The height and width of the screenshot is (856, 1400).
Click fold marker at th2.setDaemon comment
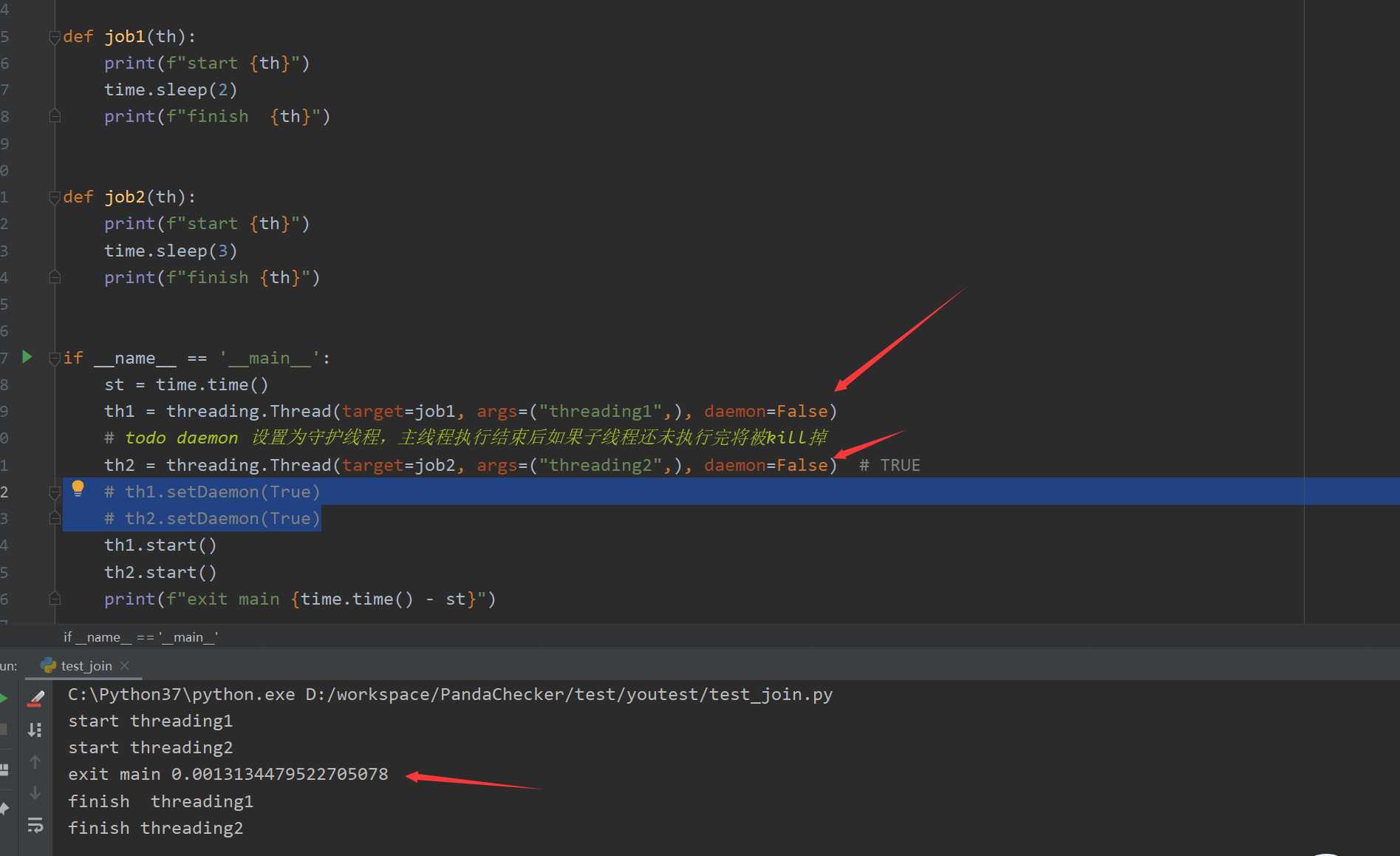point(54,518)
